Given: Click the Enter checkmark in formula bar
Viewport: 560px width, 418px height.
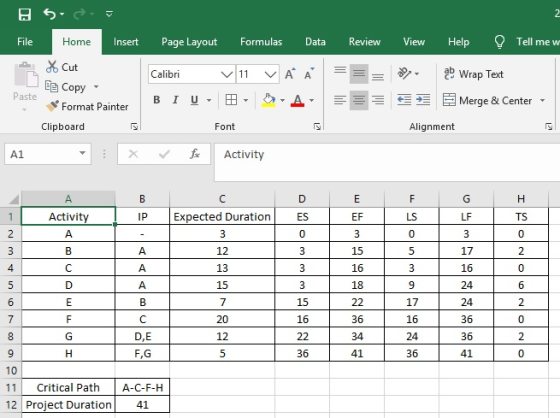Looking at the screenshot, I should coord(164,154).
